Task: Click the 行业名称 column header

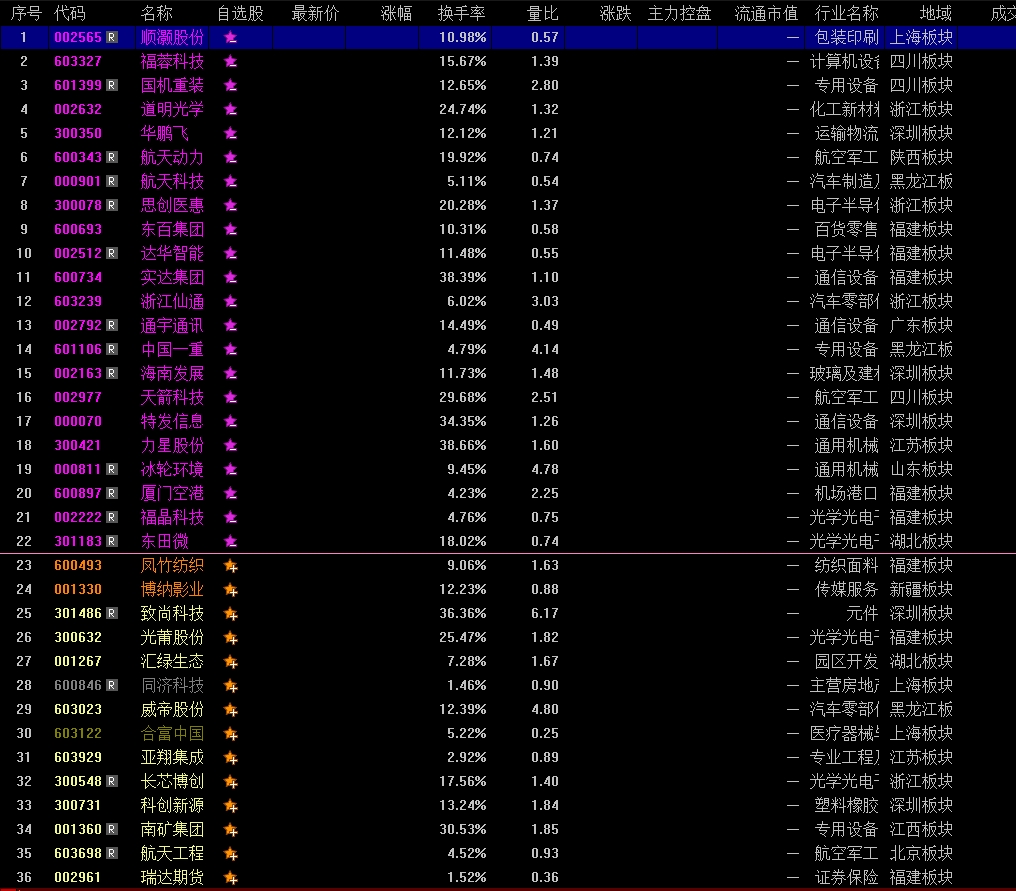Action: click(846, 13)
